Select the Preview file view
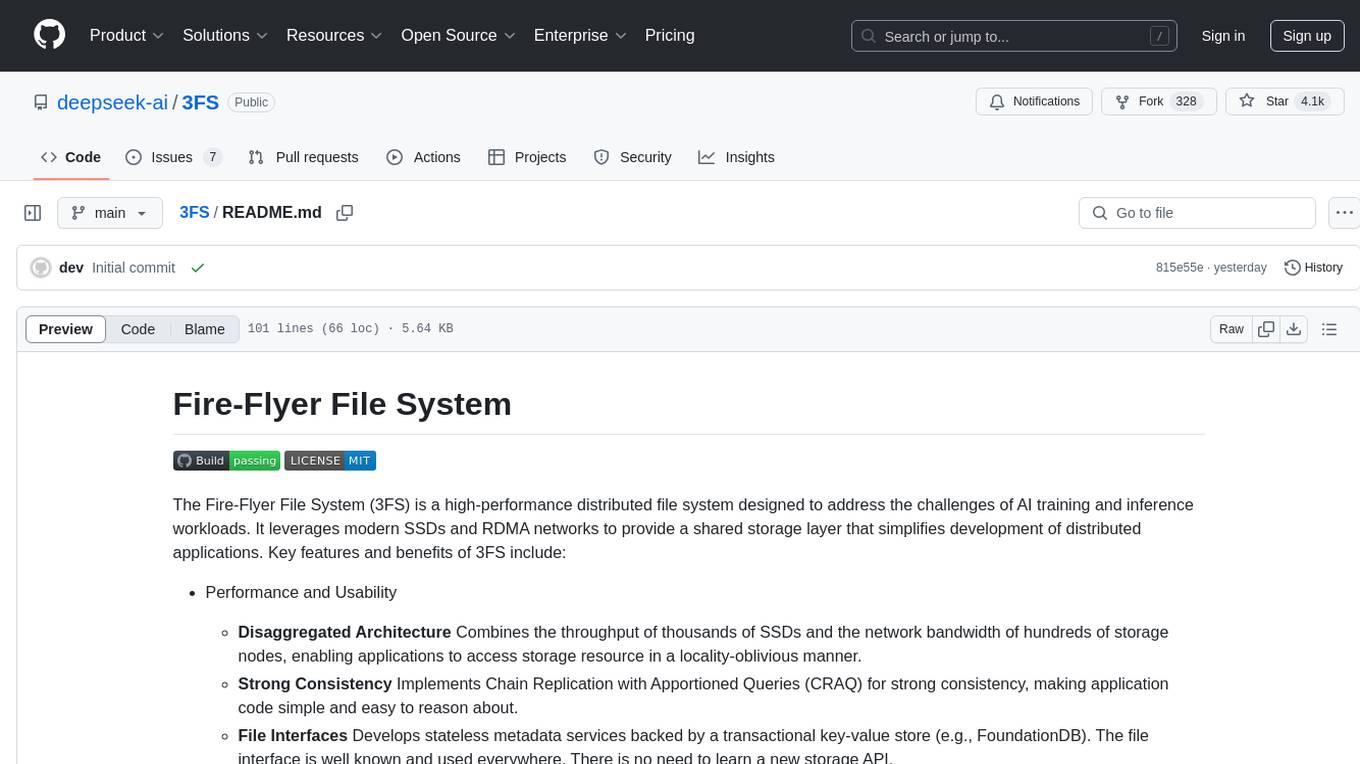 (x=66, y=329)
